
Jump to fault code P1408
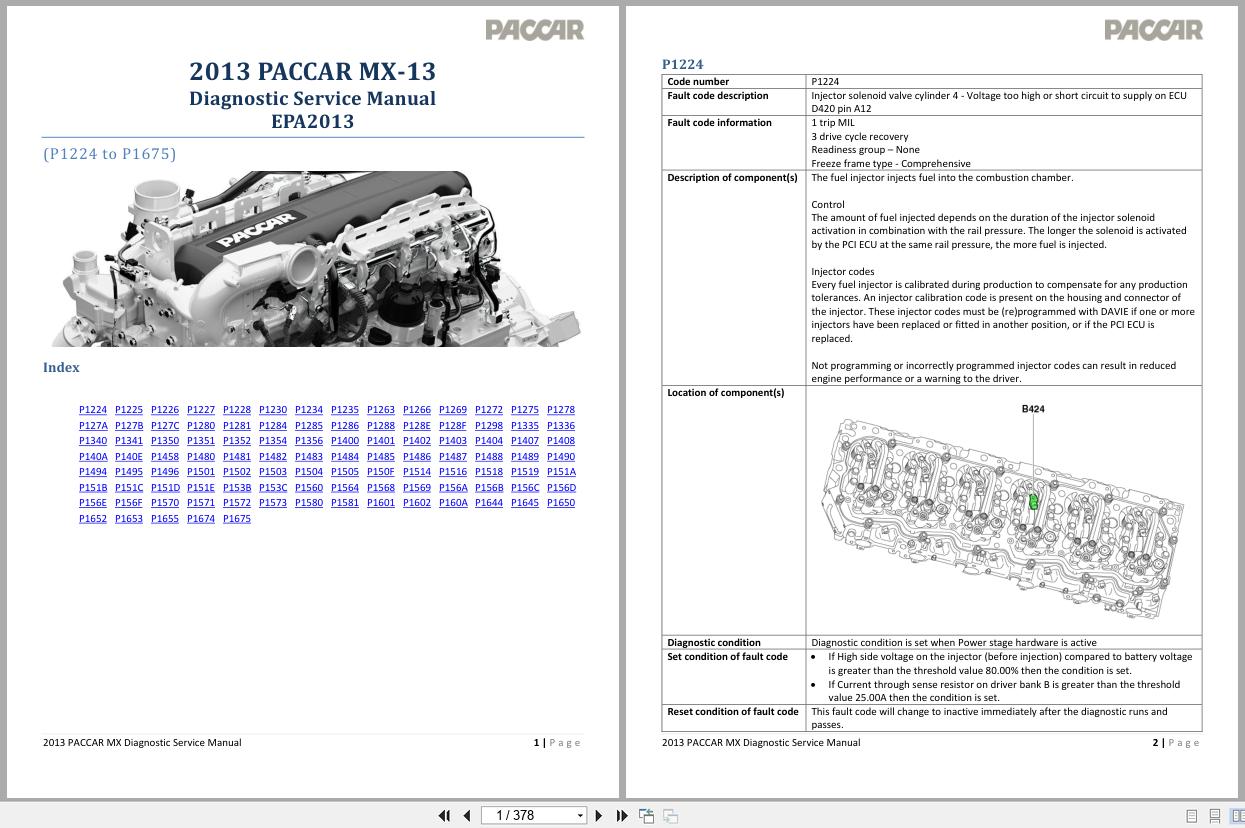coord(561,441)
